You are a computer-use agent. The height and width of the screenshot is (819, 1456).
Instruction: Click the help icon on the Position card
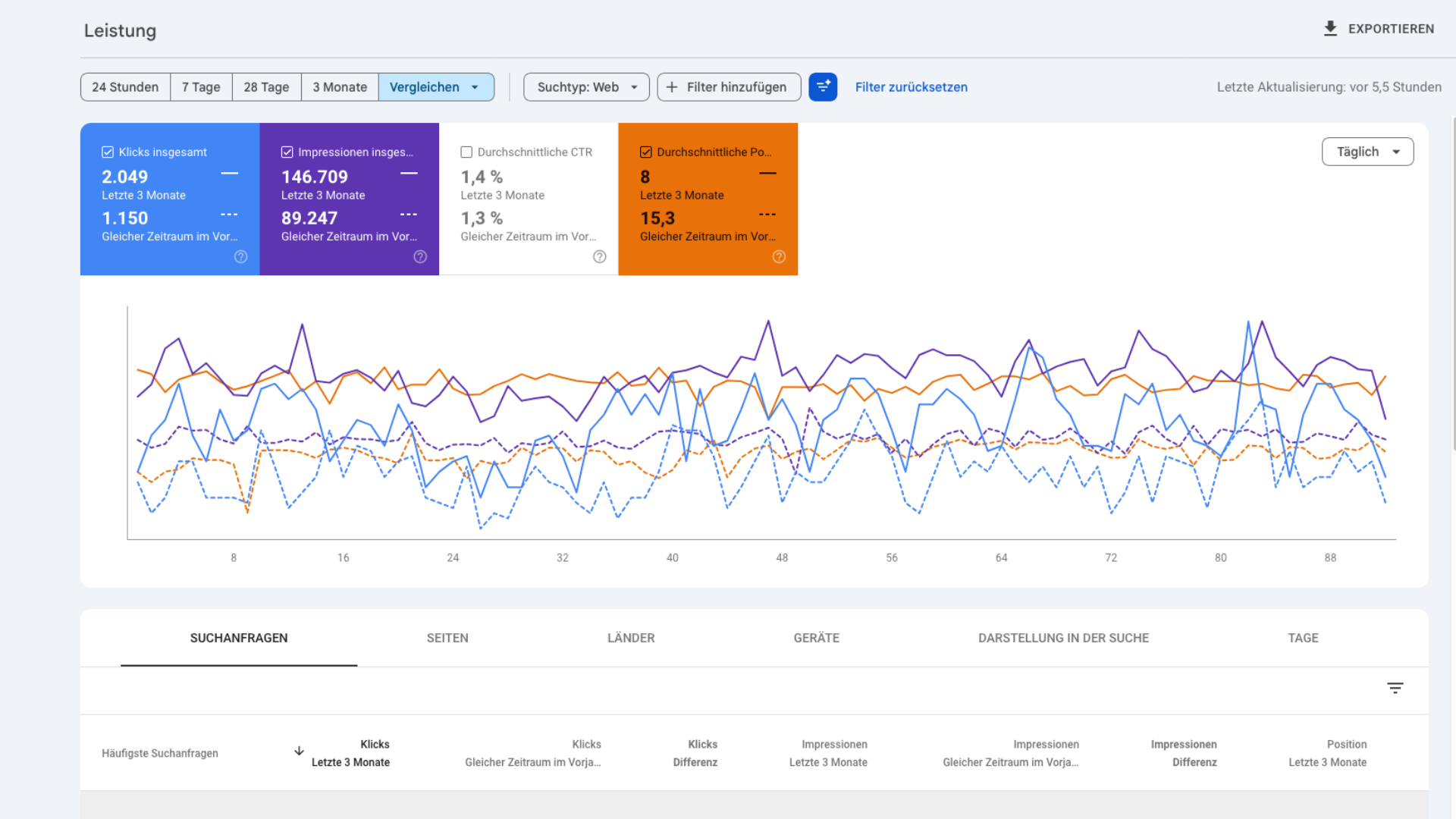tap(779, 257)
